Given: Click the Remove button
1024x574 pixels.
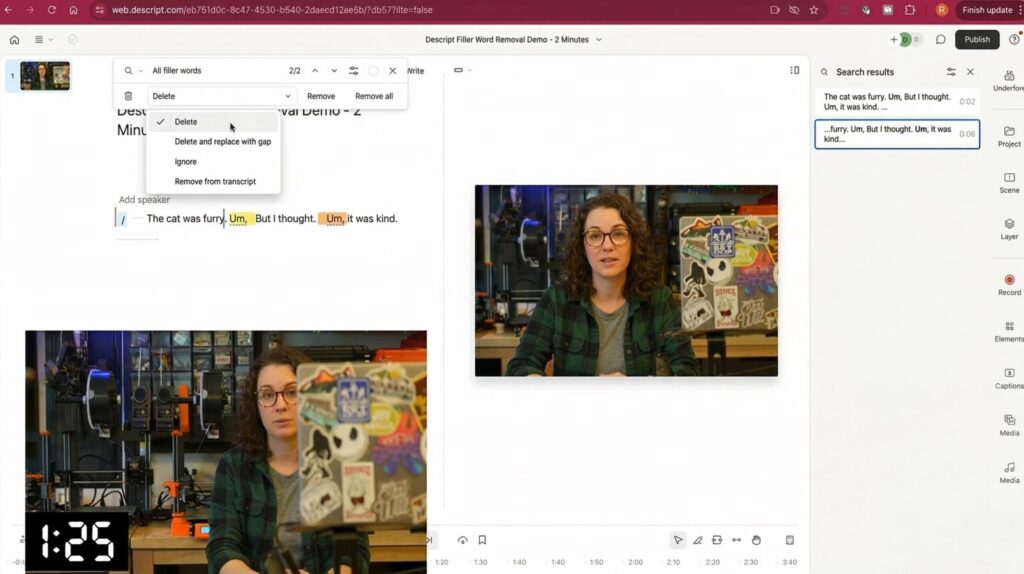Looking at the screenshot, I should coord(321,96).
